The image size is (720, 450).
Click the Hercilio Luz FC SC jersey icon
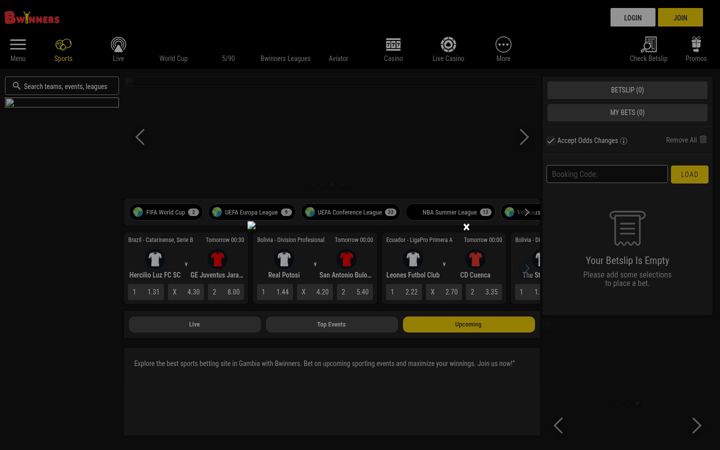(155, 259)
